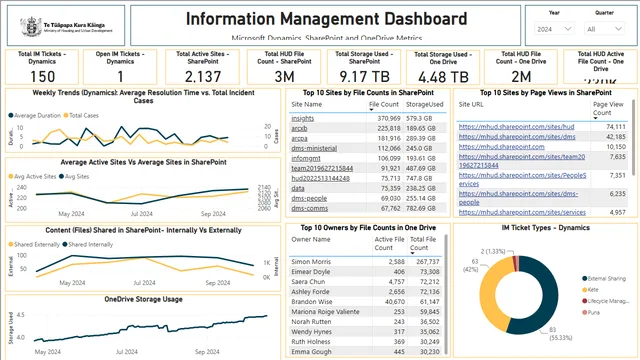Click the 74,111 page view value
Viewport: 640px width, 360px height.
[616, 127]
